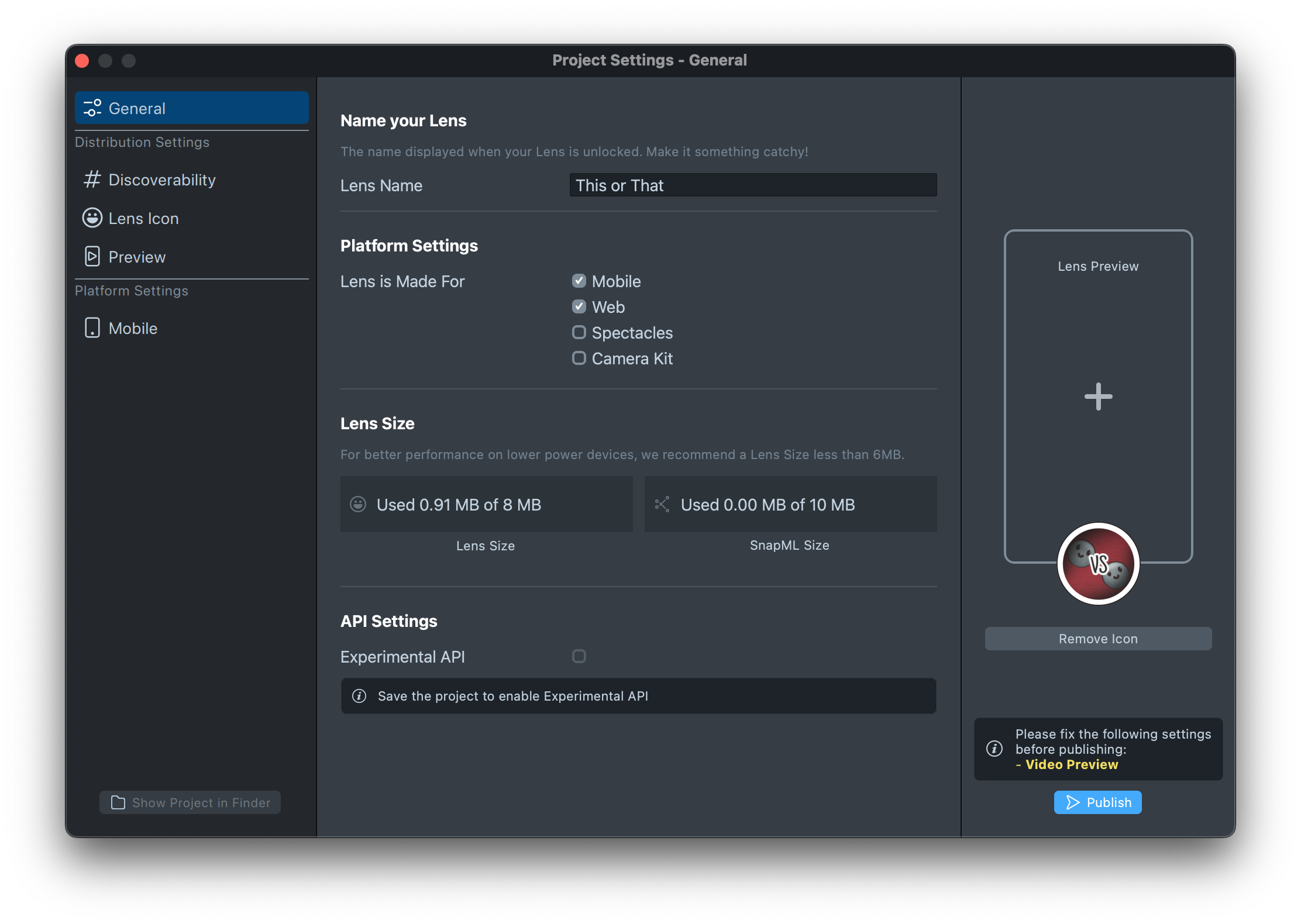Click the Lens Name text field
The height and width of the screenshot is (924, 1301).
pyautogui.click(x=753, y=185)
